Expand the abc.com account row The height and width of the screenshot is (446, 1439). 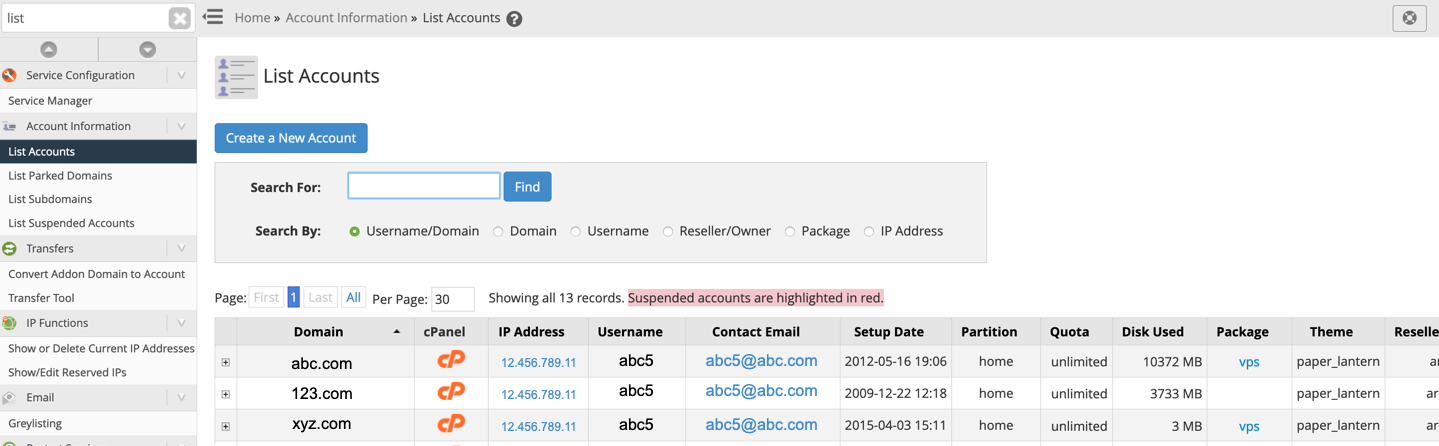point(226,362)
